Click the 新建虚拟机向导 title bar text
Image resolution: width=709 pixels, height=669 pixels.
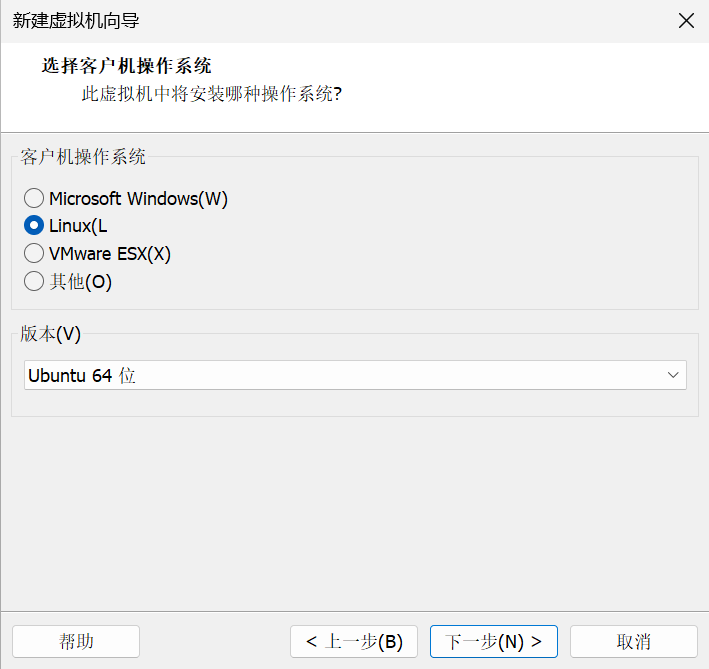76,21
